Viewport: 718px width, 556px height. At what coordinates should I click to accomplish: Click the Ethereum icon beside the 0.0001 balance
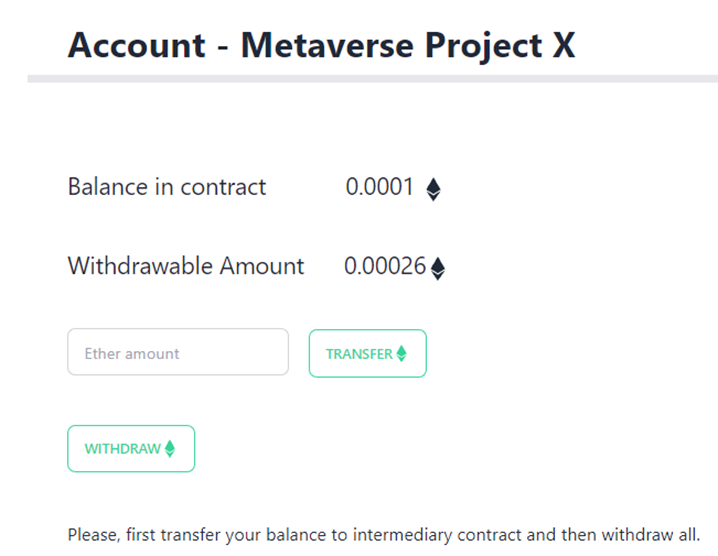pos(433,189)
